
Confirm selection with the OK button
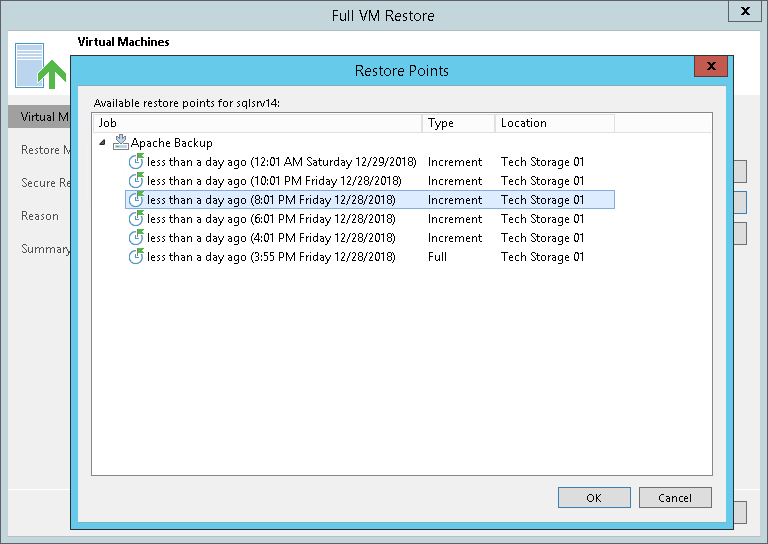(x=594, y=497)
